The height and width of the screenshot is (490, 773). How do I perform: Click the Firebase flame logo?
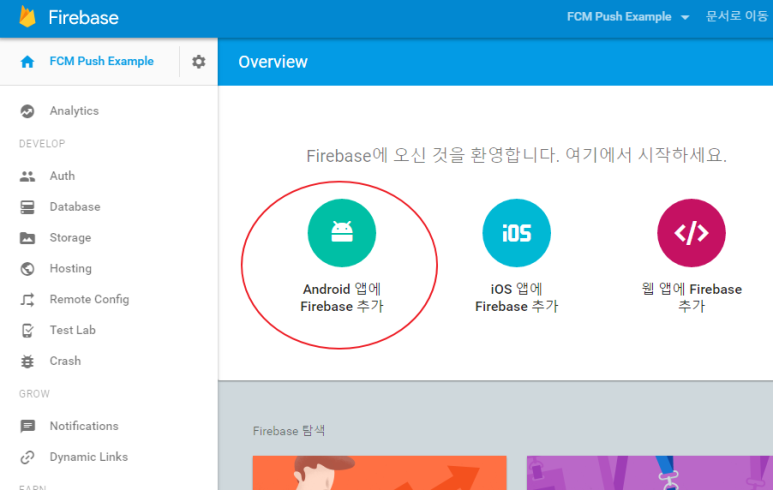28,16
